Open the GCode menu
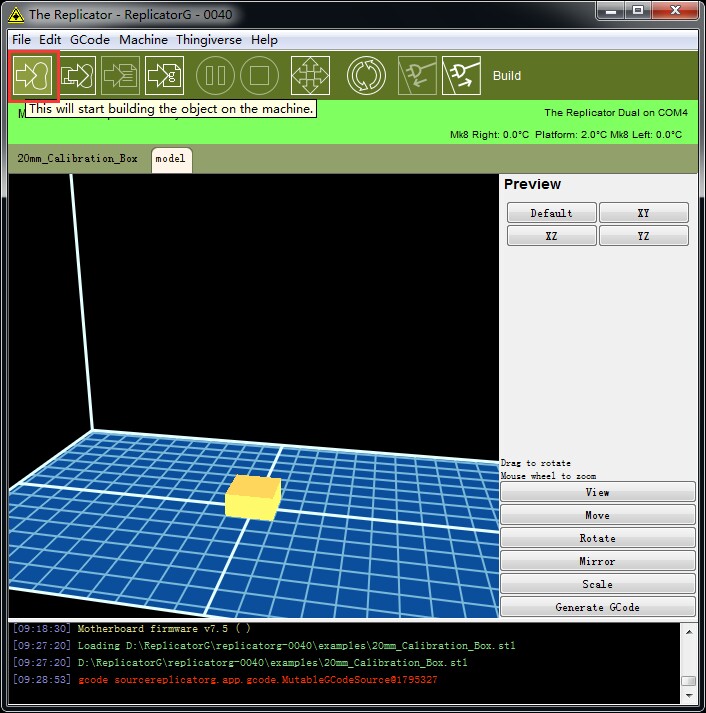The image size is (706, 713). [x=90, y=40]
